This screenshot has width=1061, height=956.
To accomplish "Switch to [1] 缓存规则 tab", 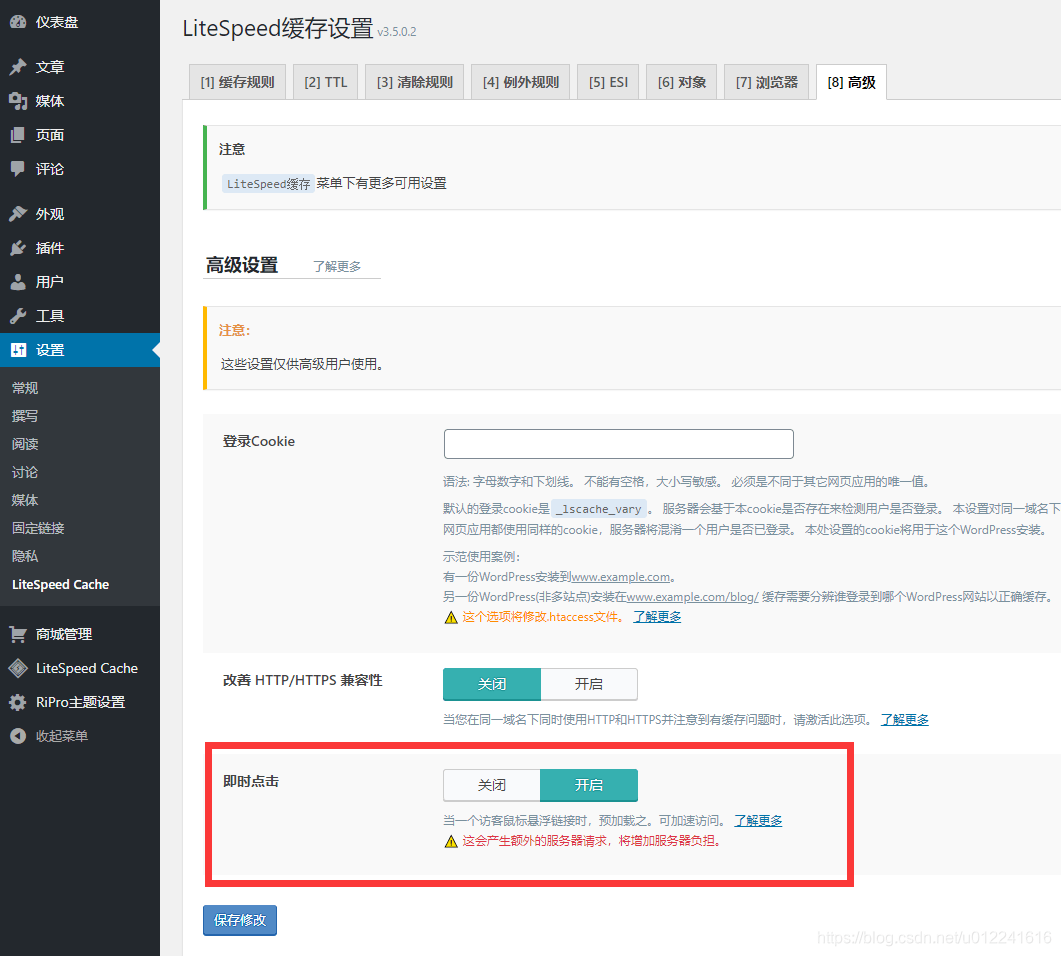I will click(x=238, y=82).
